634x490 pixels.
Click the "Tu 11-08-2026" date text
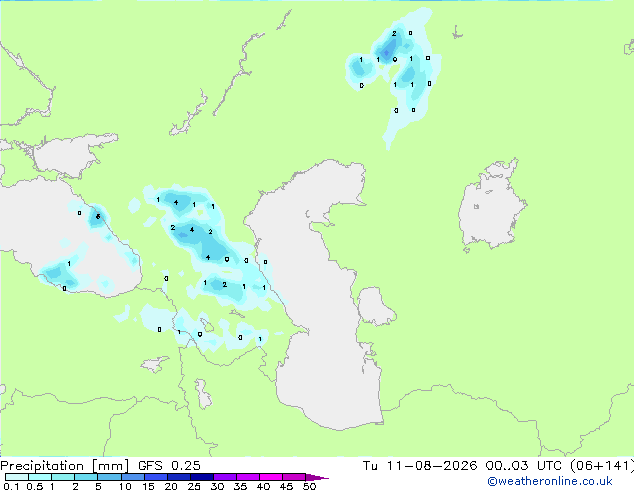[x=420, y=466]
